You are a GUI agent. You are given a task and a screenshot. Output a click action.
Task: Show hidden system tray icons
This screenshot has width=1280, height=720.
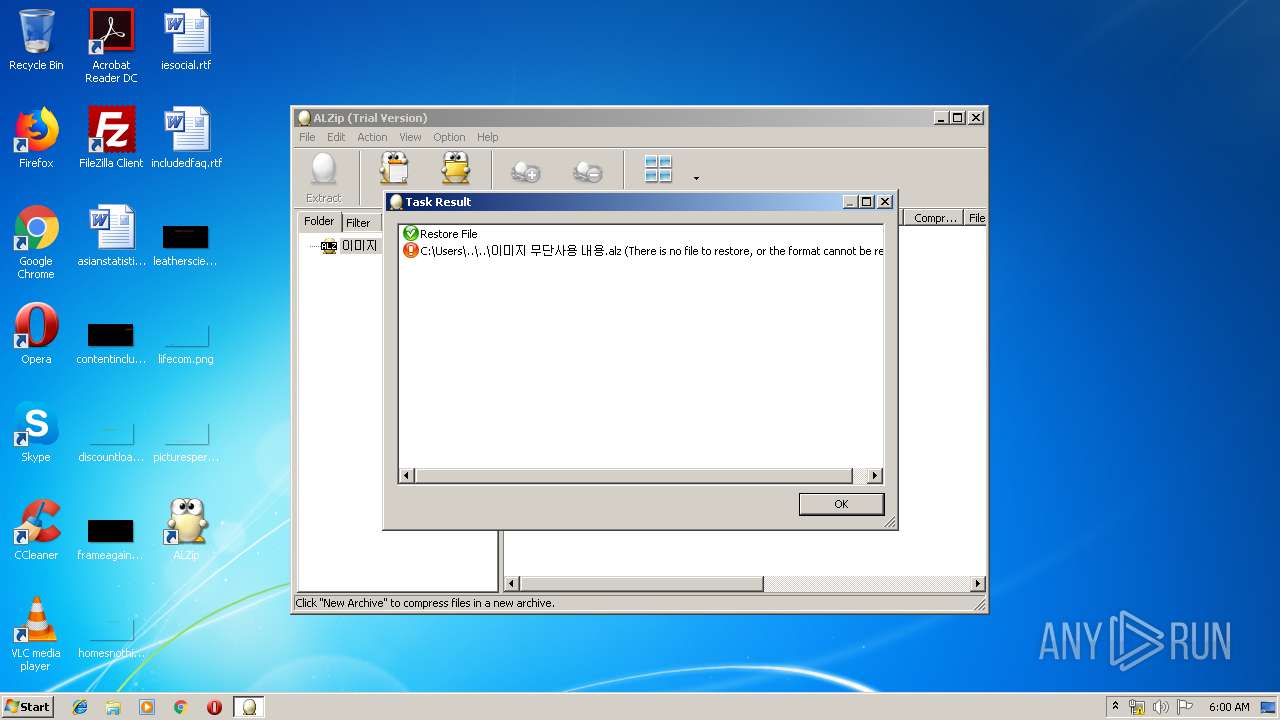1116,706
